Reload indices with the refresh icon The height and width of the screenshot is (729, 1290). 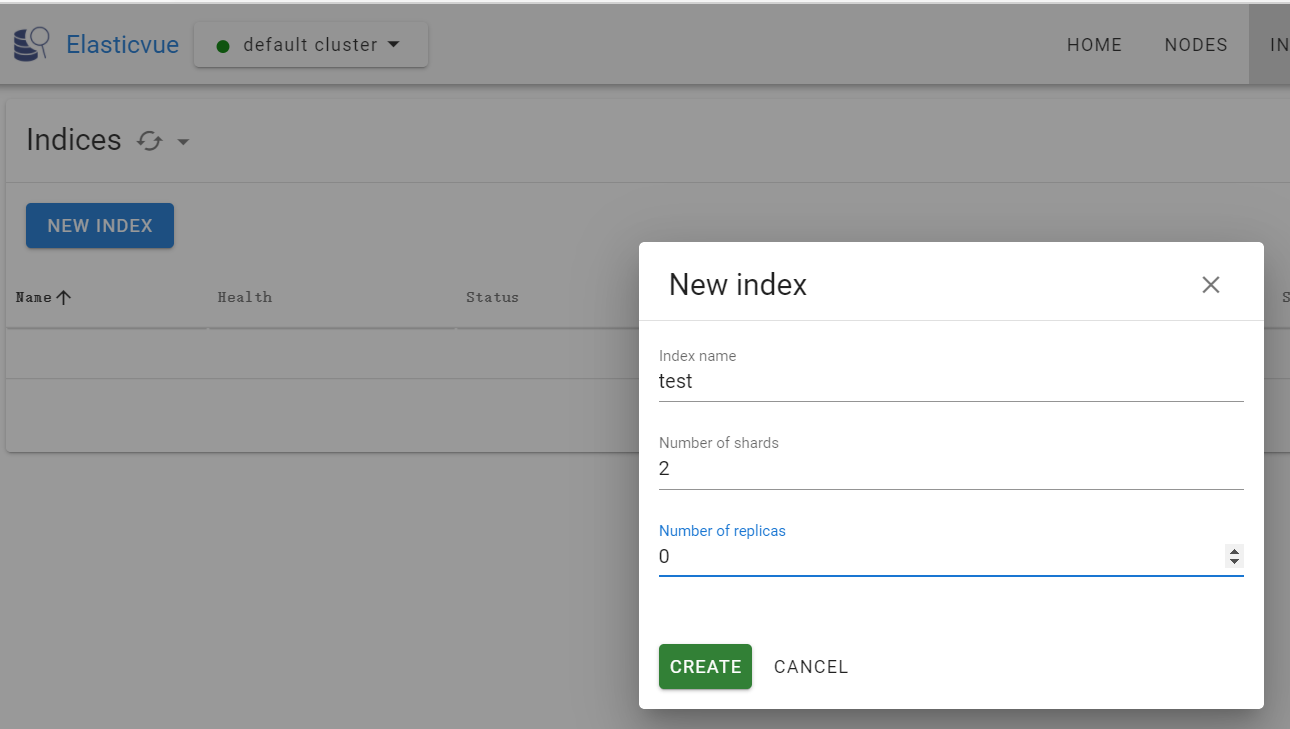[x=150, y=141]
